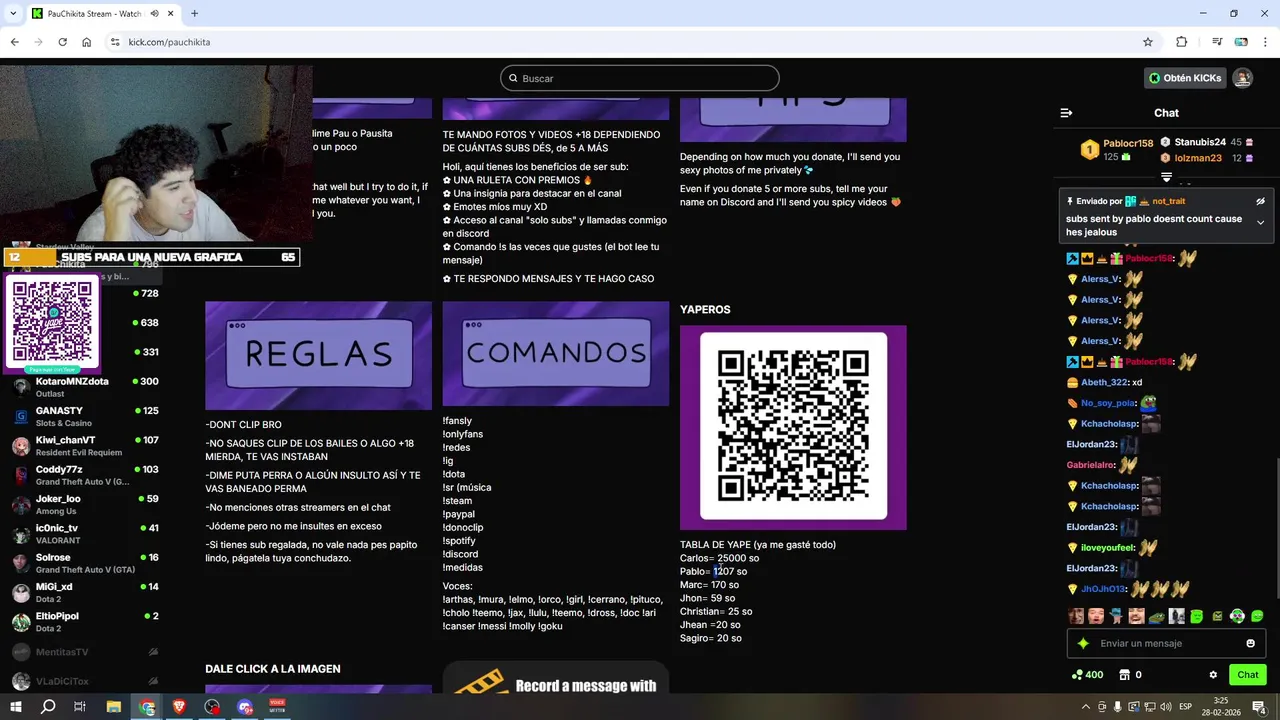
Task: Open the browser Extensions puzzle icon
Action: coord(1181,42)
